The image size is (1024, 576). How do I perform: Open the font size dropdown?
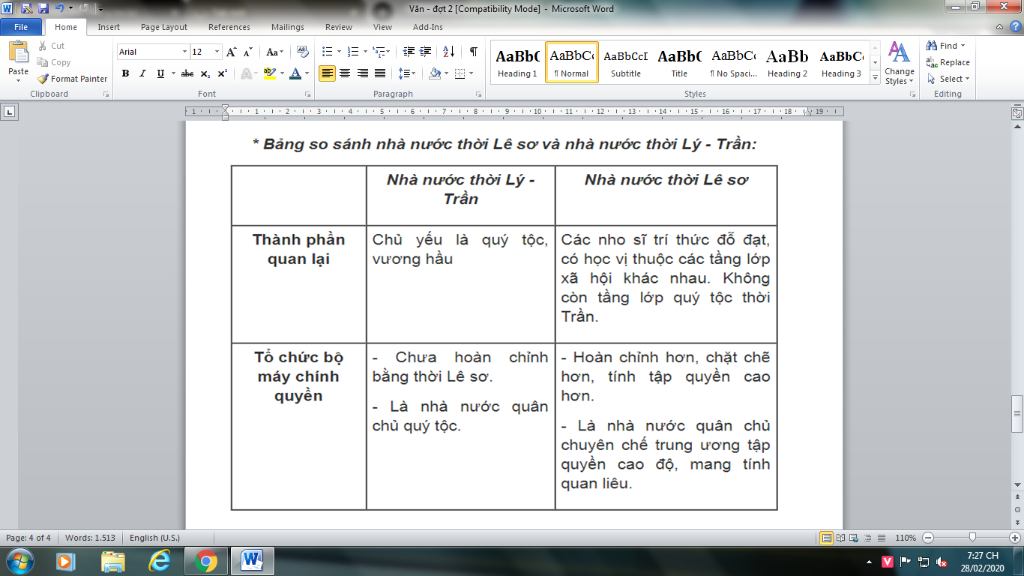(x=217, y=52)
